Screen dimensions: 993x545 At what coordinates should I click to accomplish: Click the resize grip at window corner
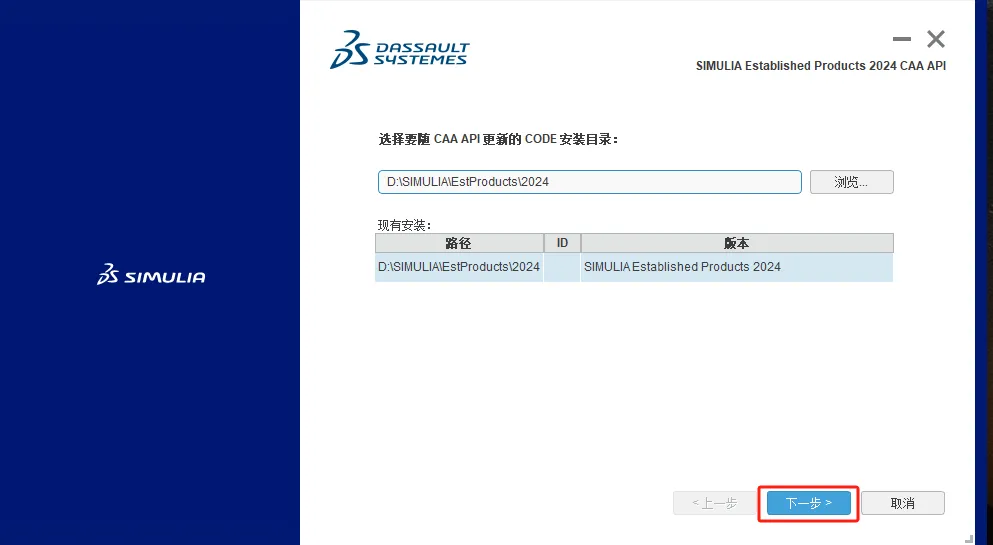coord(969,539)
